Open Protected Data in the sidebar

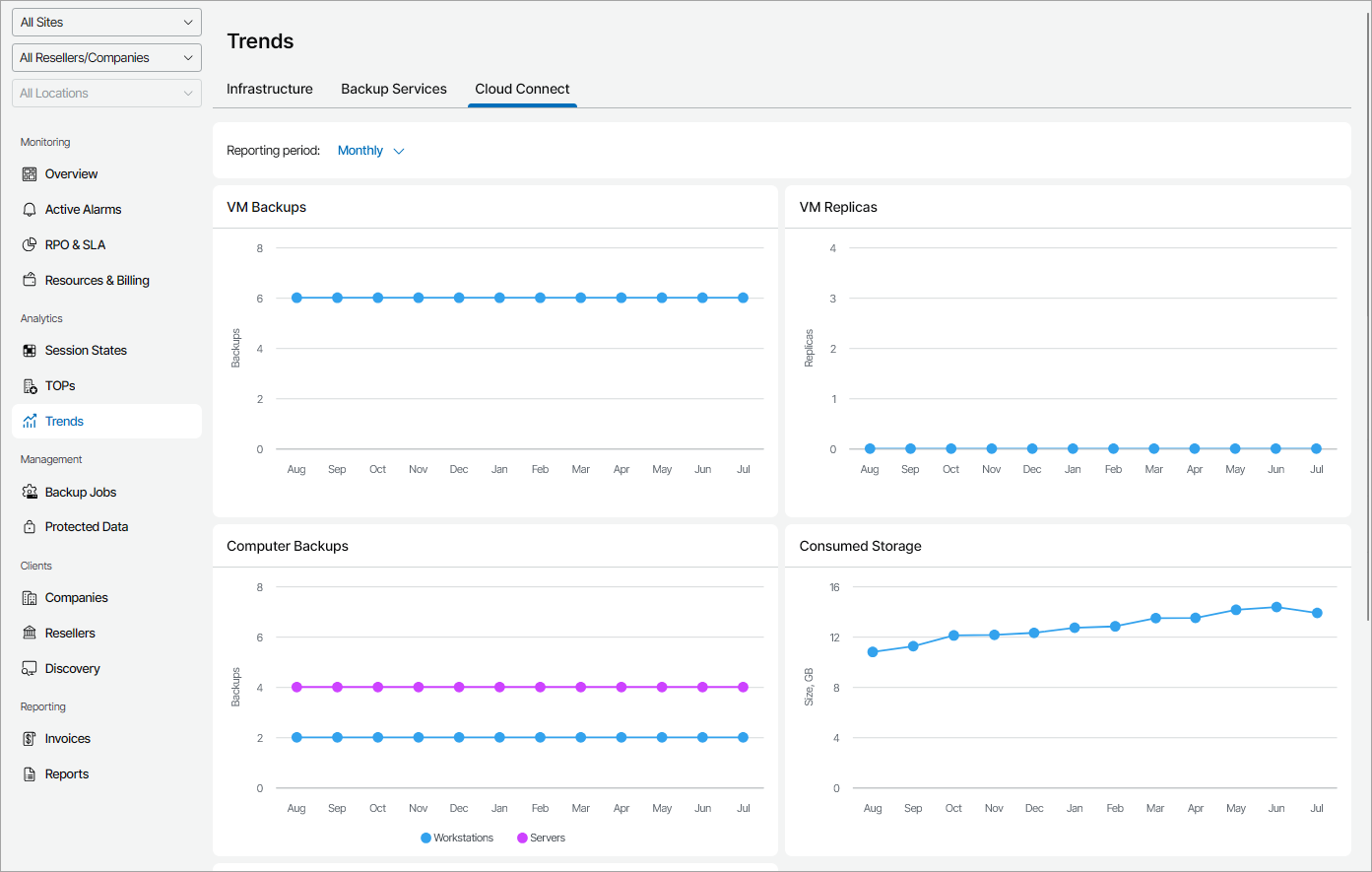[87, 527]
